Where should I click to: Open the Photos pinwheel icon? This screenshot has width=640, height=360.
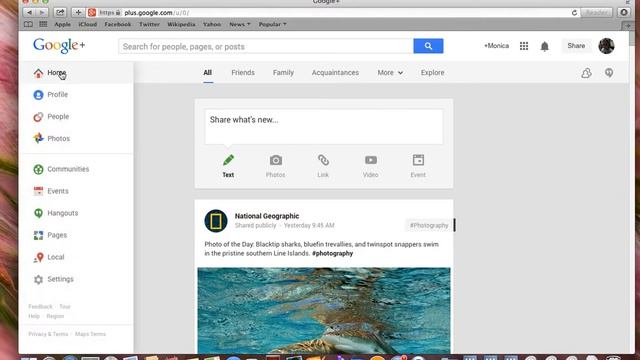(x=38, y=138)
